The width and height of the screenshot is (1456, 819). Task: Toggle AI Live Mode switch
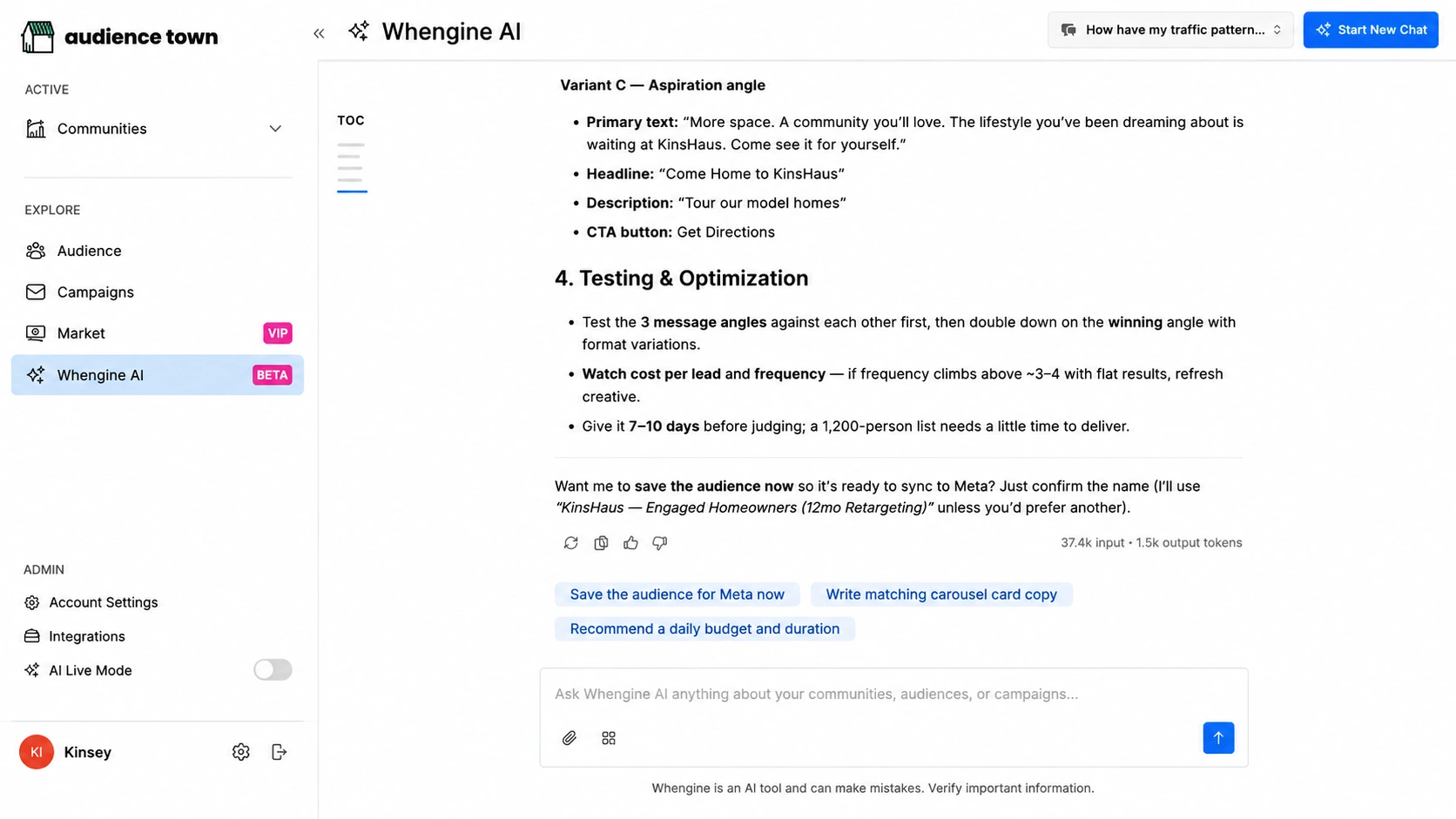(273, 670)
